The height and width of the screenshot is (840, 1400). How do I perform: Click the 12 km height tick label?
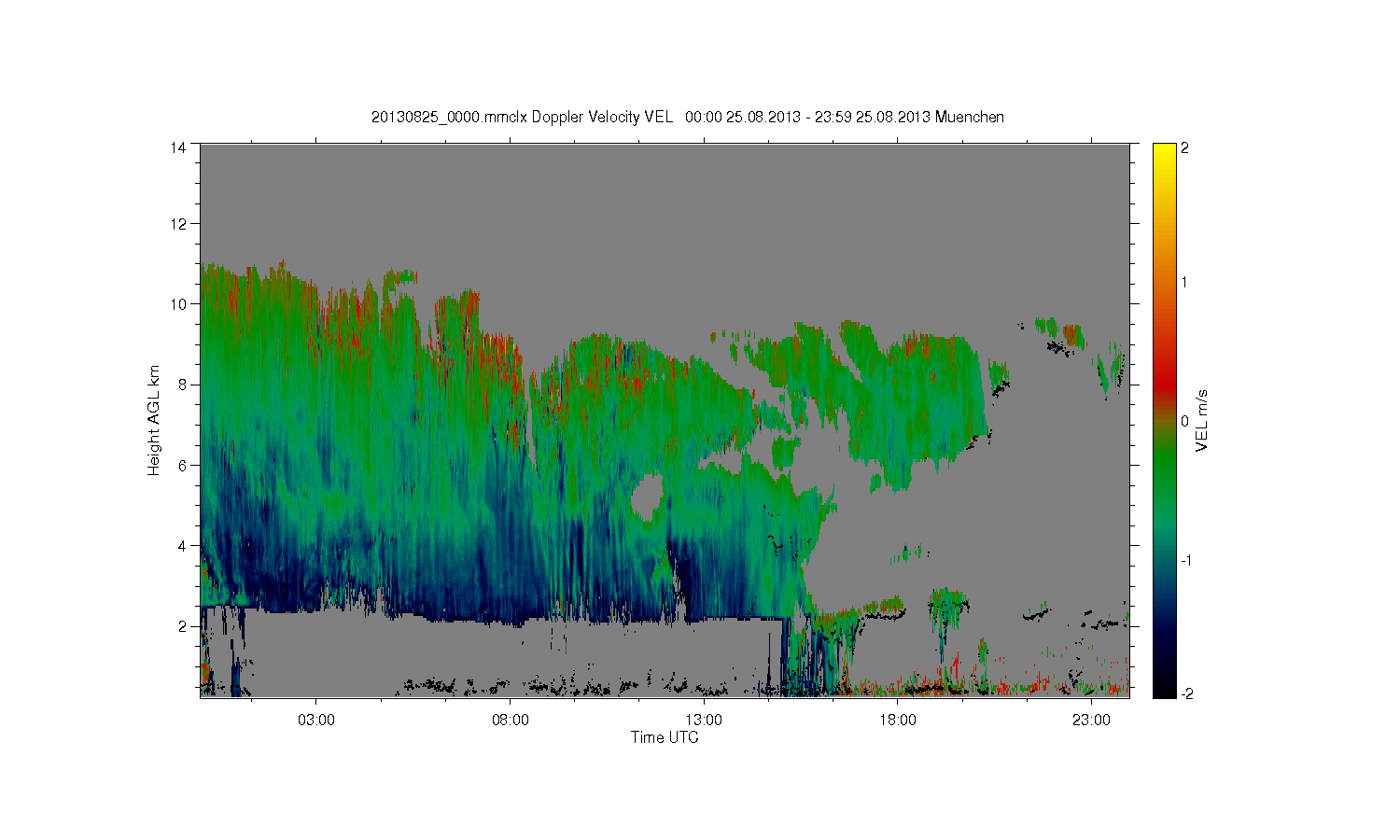pyautogui.click(x=178, y=224)
